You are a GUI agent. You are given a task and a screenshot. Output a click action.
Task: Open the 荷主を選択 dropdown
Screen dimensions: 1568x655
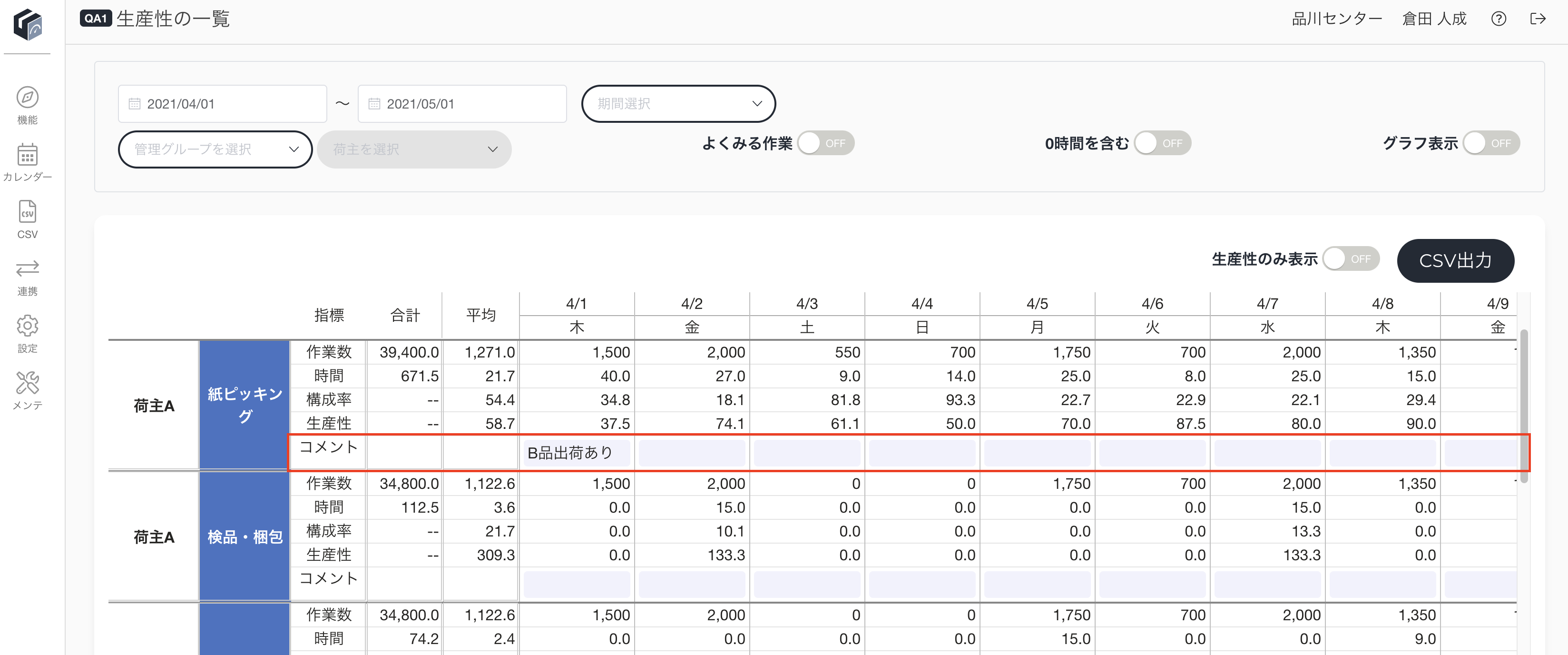(x=414, y=149)
